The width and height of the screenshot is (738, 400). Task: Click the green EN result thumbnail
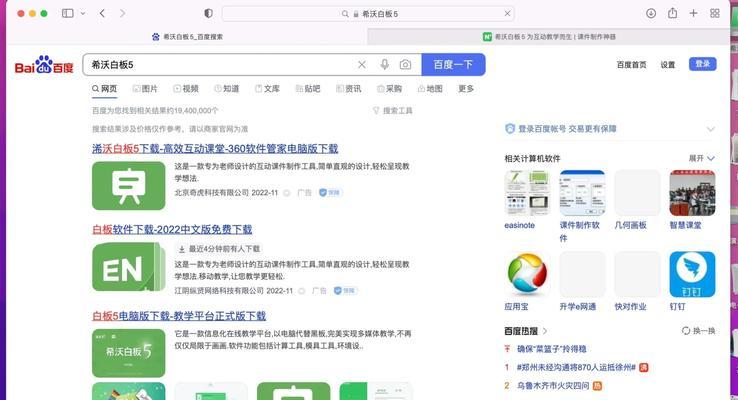pos(128,267)
